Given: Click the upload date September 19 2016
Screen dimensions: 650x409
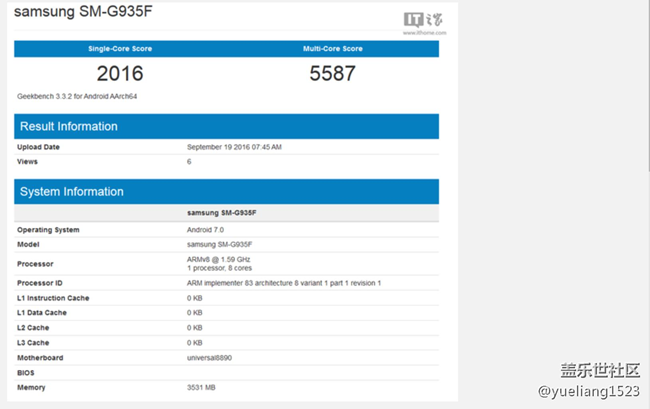Looking at the screenshot, I should [234, 147].
